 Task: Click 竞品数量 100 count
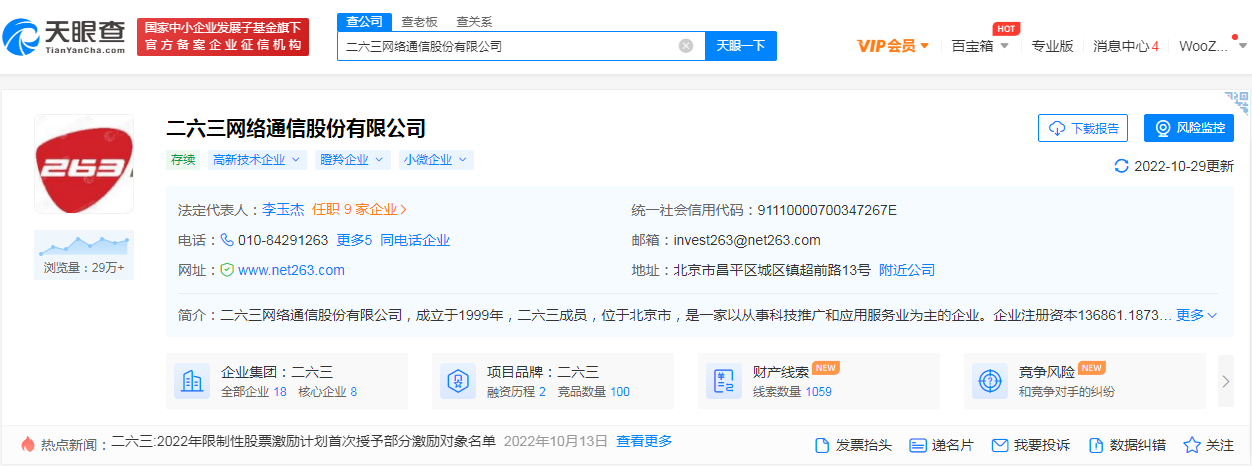(593, 392)
